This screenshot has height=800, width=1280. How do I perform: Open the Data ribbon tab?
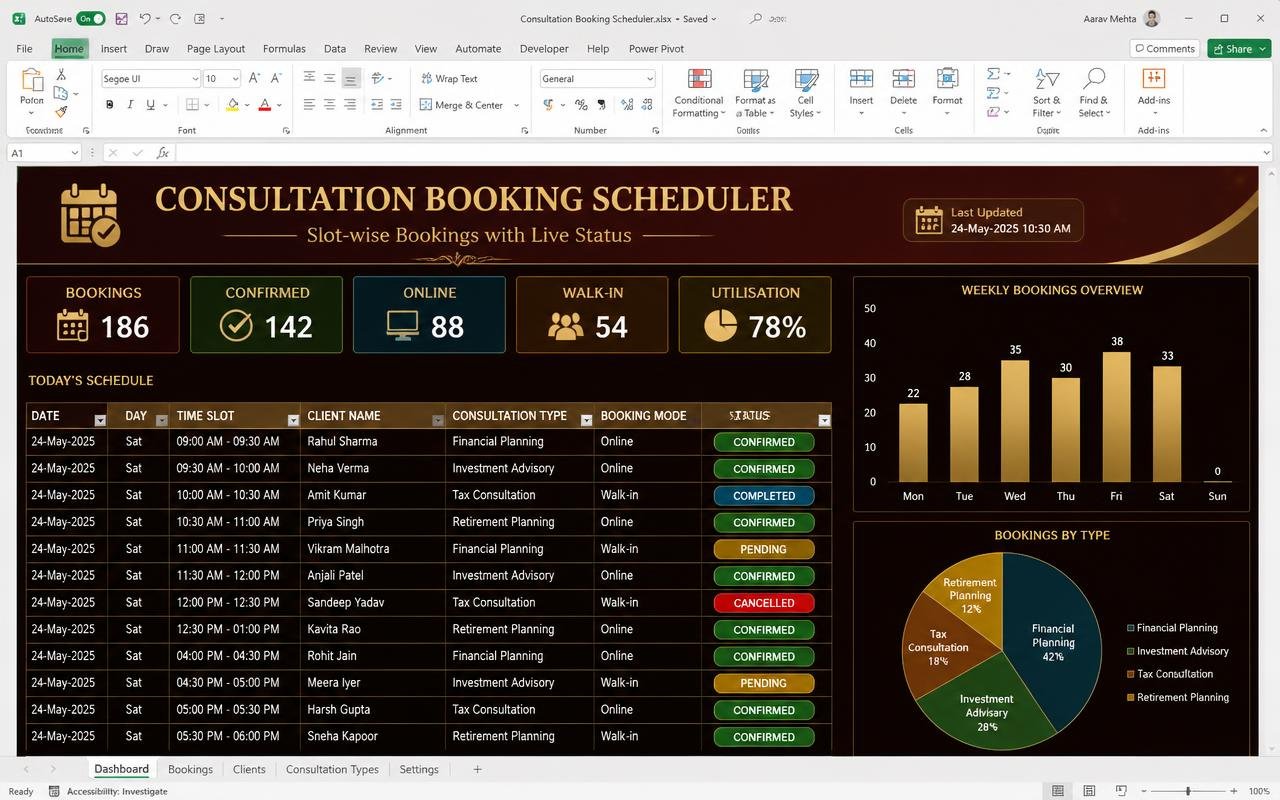coord(335,48)
